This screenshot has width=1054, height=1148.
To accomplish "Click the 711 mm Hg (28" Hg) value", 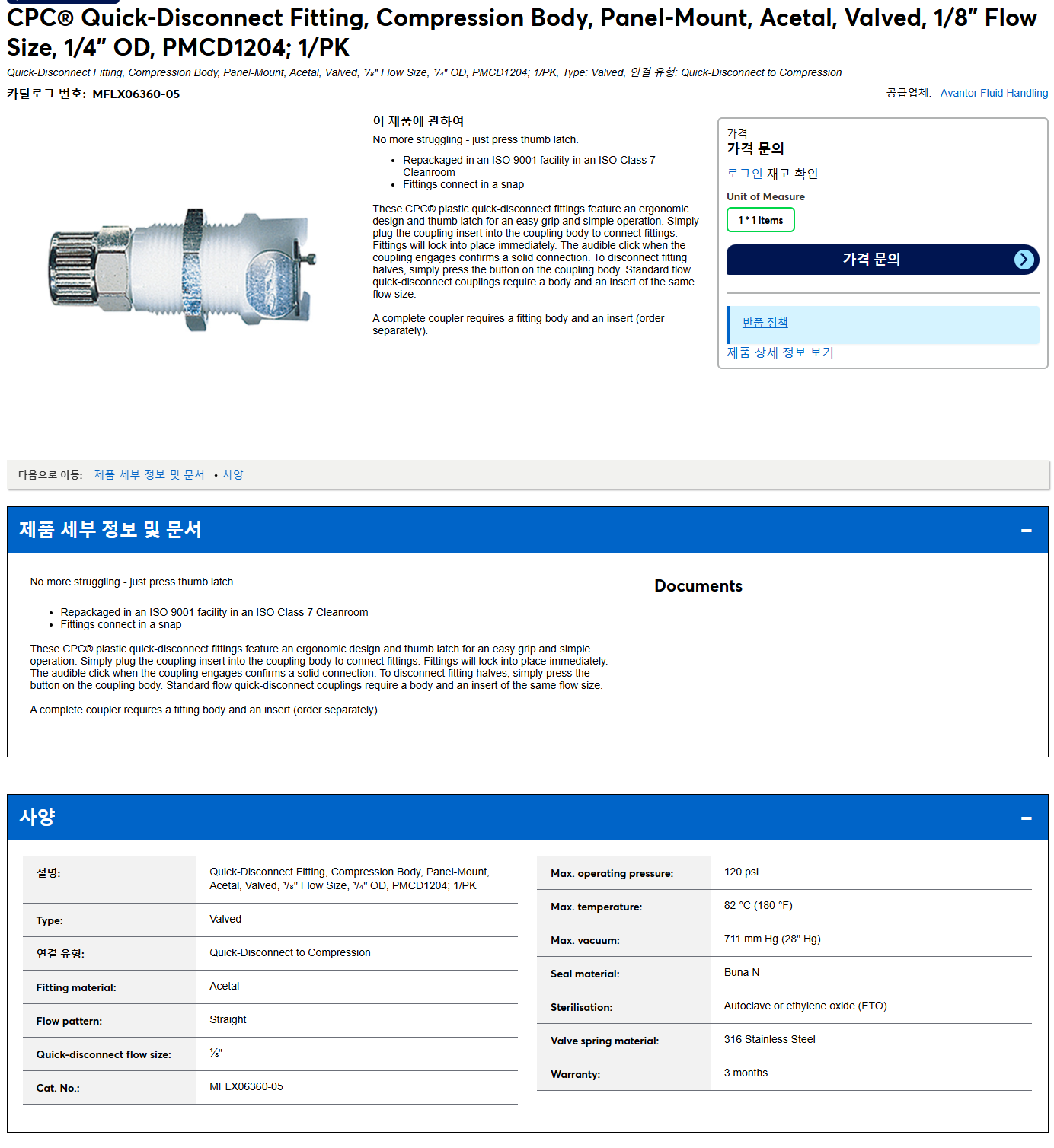I will click(772, 939).
